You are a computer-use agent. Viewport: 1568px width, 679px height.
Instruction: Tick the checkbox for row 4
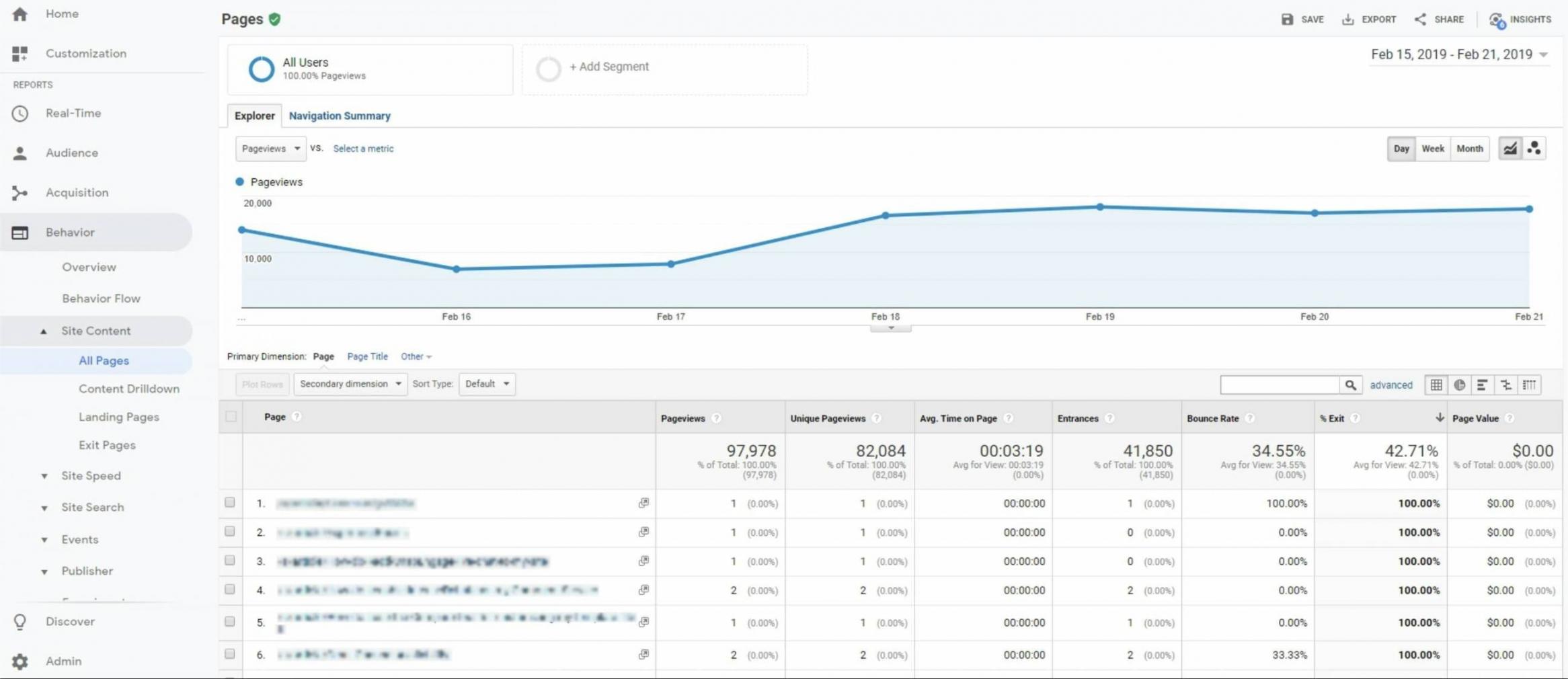(x=230, y=590)
